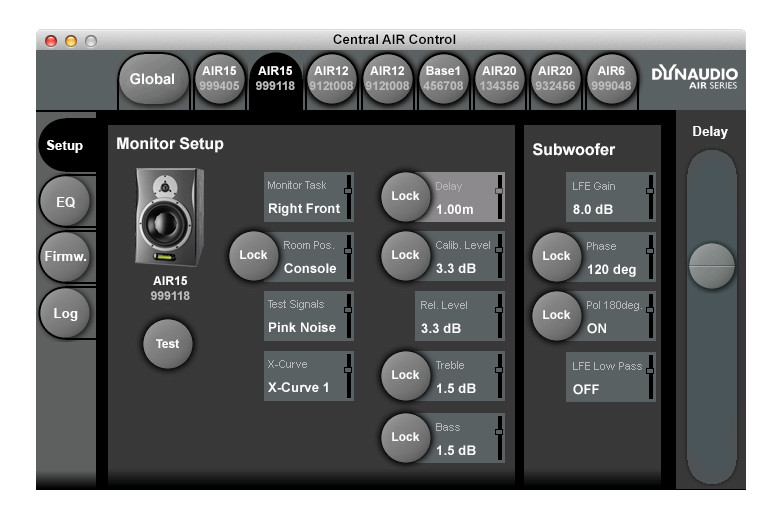Open the Log side tab
779x524 pixels.
[65, 313]
